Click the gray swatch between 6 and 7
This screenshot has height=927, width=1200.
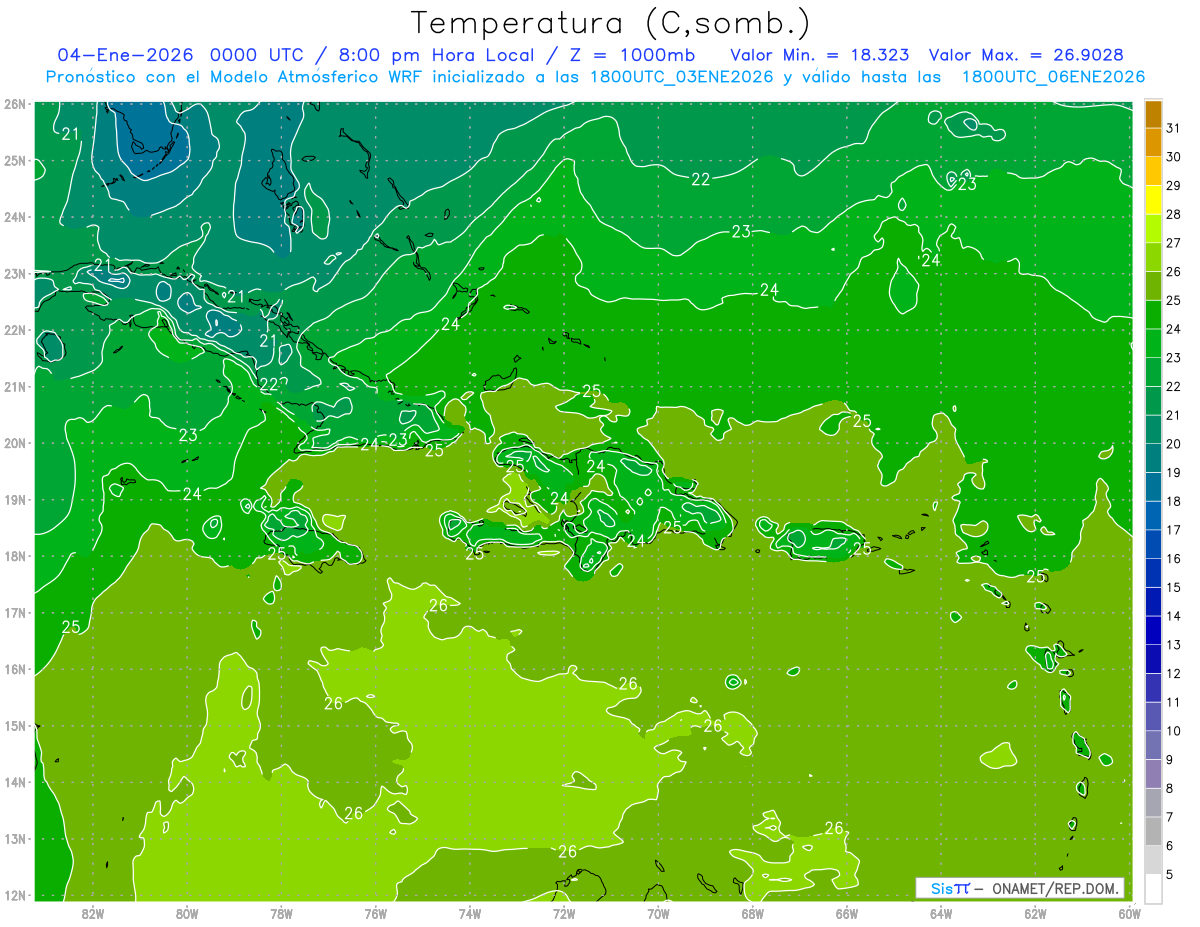(1154, 832)
